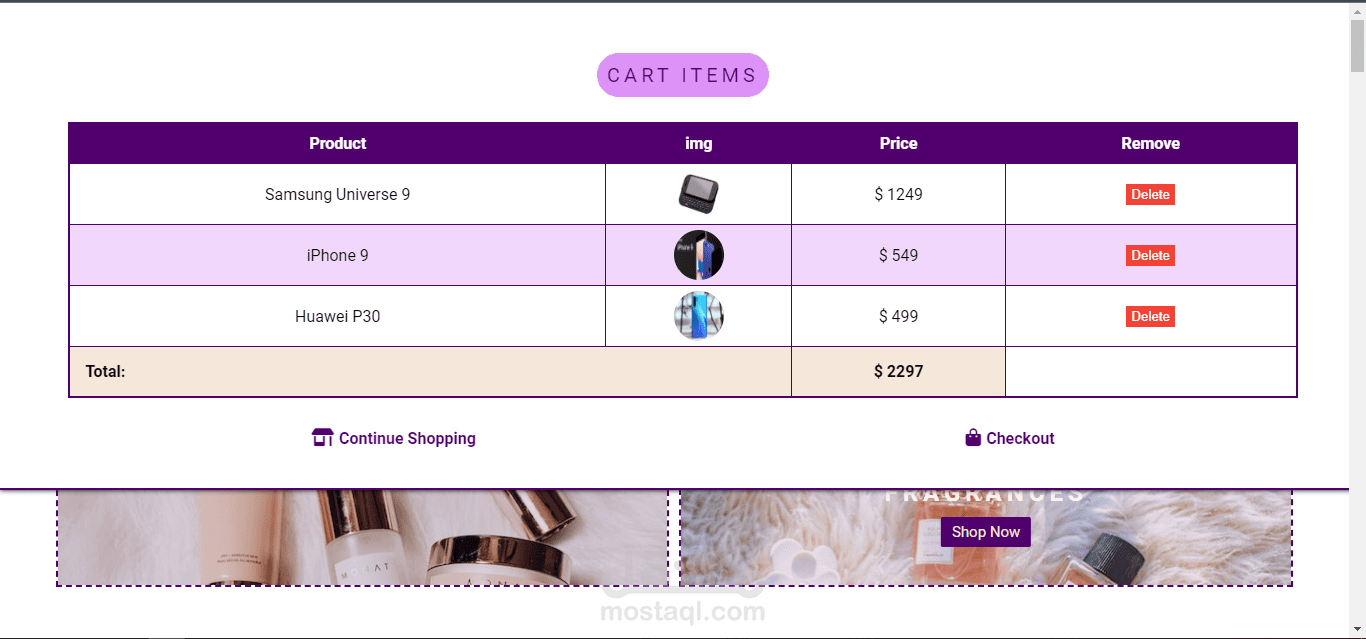1366x639 pixels.
Task: Click the iPhone 9 product image
Action: coord(698,255)
